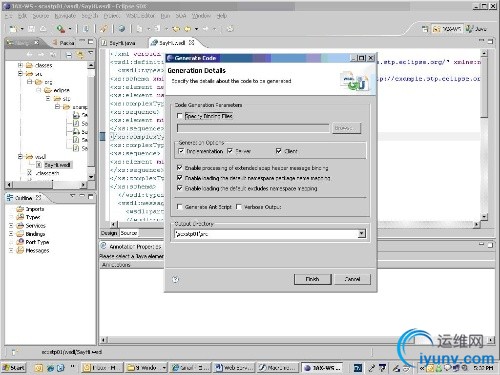500x375 pixels.
Task: Enable Generate Ant Script checkbox
Action: tap(180, 207)
